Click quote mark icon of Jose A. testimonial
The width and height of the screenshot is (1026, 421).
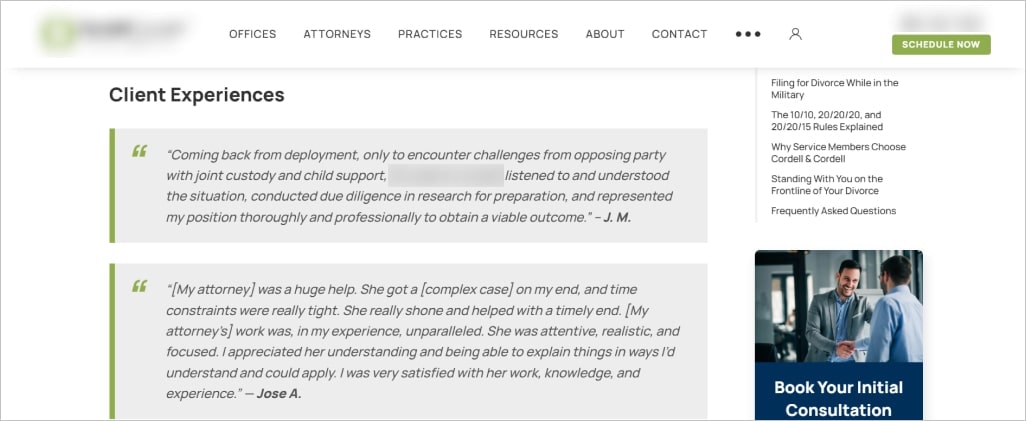[x=139, y=286]
